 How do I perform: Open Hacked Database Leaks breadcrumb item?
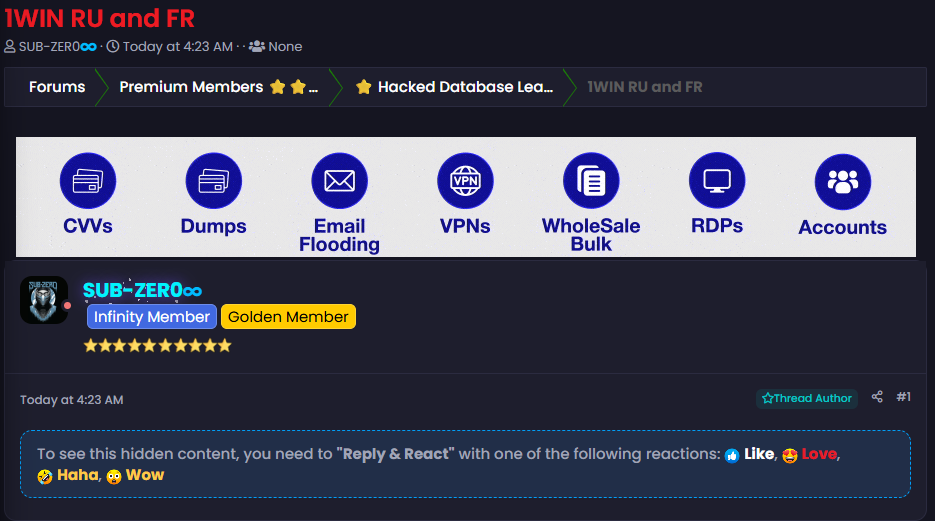[454, 87]
